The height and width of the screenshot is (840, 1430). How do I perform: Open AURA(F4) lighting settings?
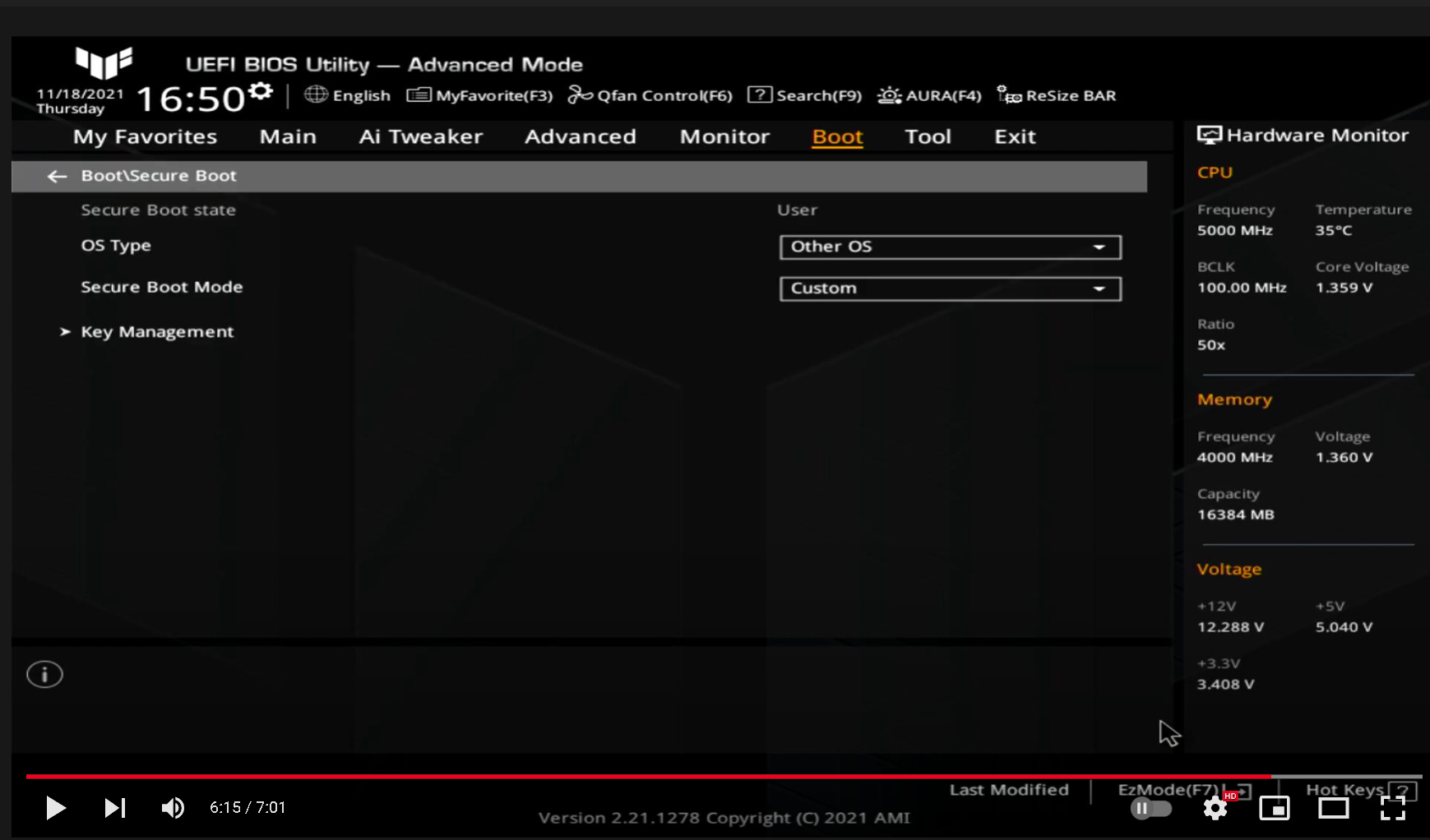pyautogui.click(x=929, y=95)
